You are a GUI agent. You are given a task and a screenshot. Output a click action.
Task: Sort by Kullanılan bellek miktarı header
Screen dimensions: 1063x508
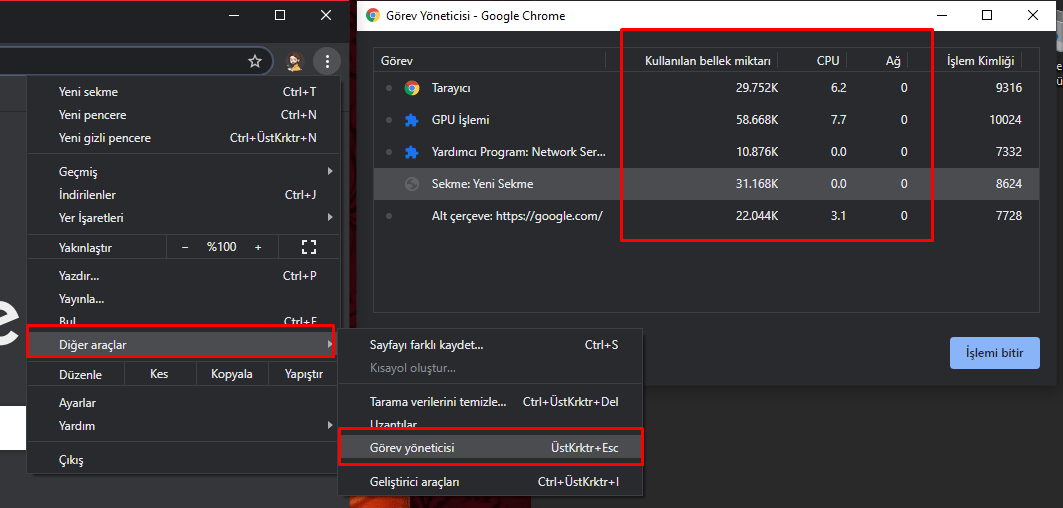[707, 61]
